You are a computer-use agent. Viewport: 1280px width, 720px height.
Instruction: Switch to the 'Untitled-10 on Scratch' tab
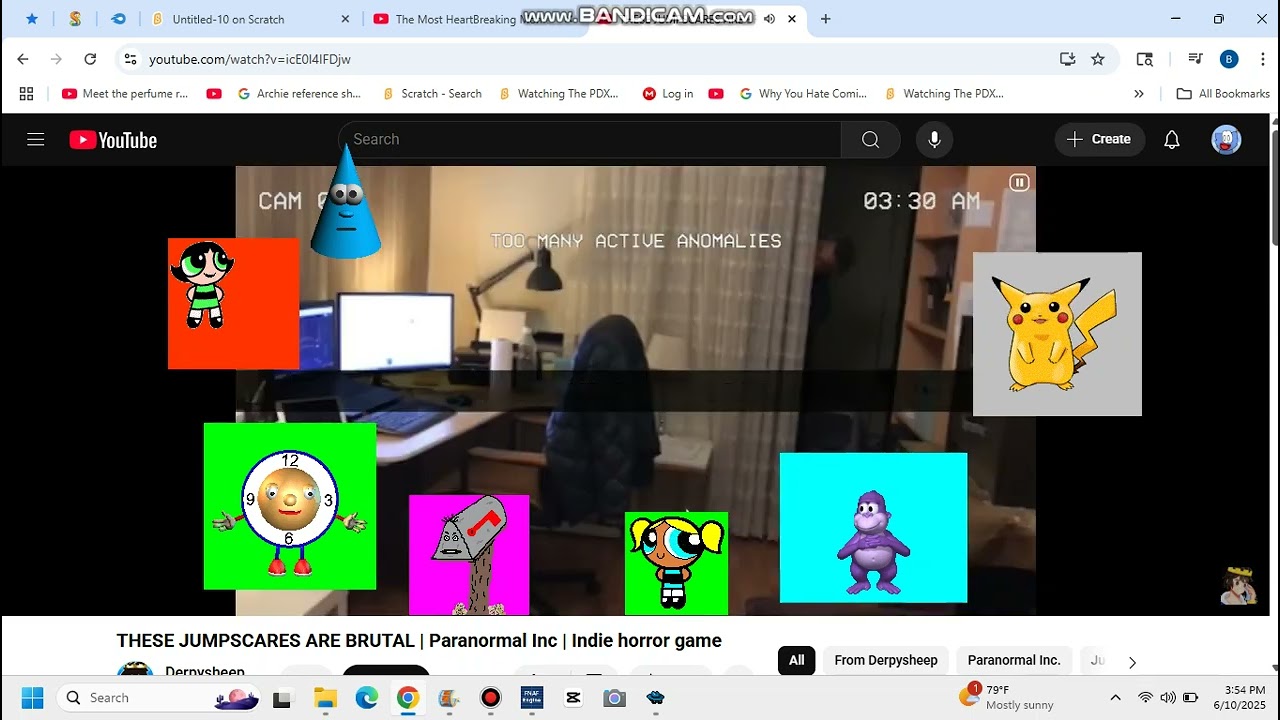[250, 19]
